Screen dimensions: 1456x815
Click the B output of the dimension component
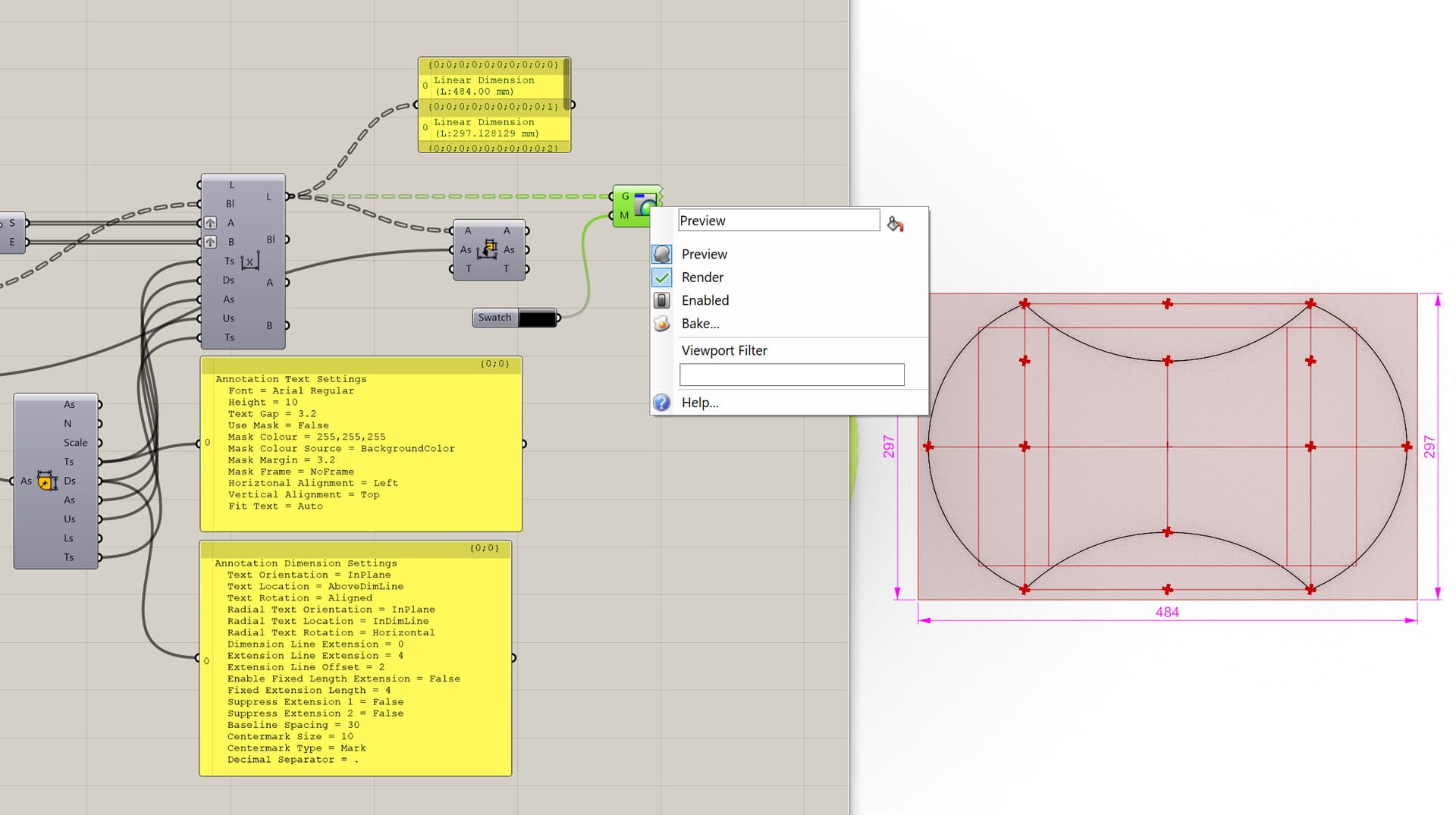(269, 325)
